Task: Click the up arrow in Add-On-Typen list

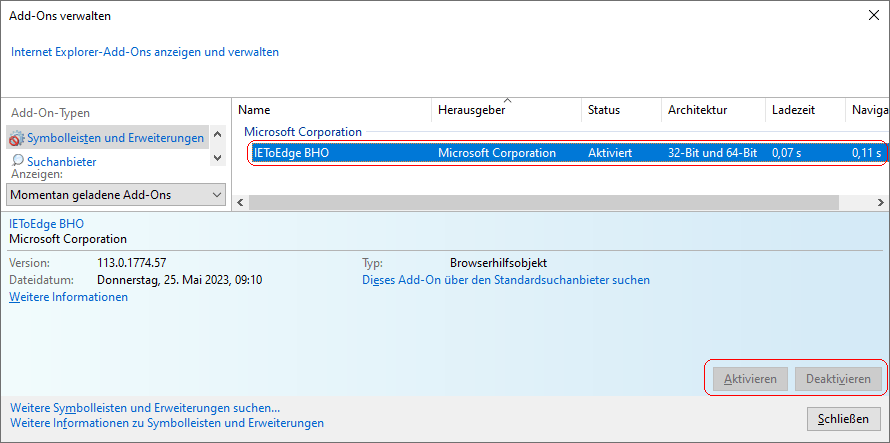Action: (x=217, y=133)
